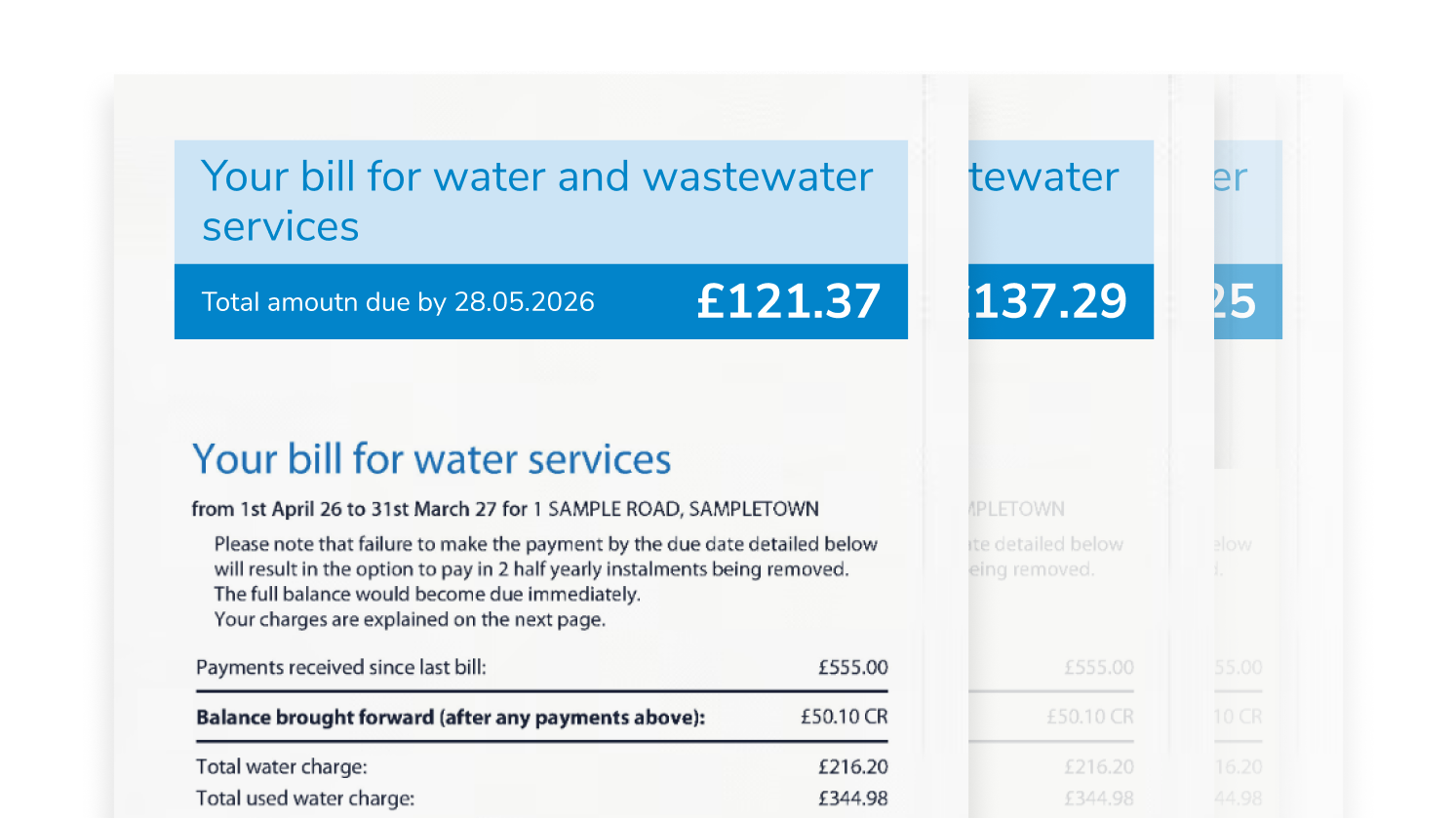Click the £50.10 CR balance on front bill
Viewport: 1456px width, 818px height.
coord(844,718)
